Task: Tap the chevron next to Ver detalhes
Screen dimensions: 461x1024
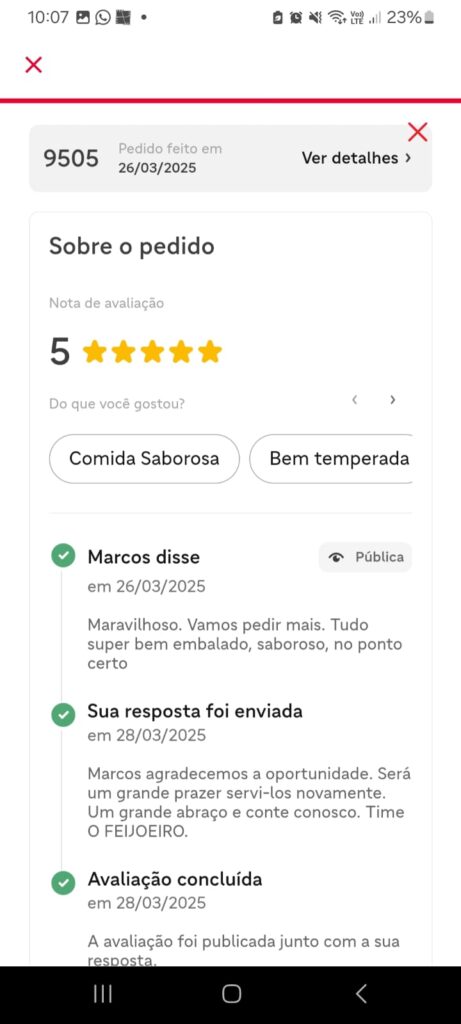Action: (x=408, y=158)
